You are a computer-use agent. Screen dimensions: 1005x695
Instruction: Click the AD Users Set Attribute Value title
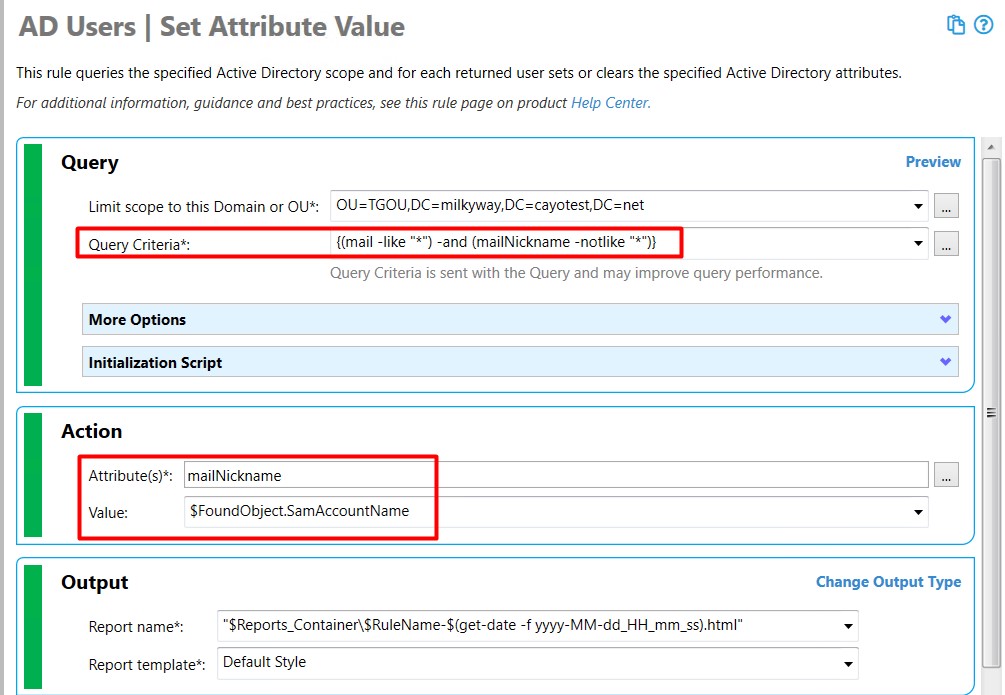pos(212,27)
